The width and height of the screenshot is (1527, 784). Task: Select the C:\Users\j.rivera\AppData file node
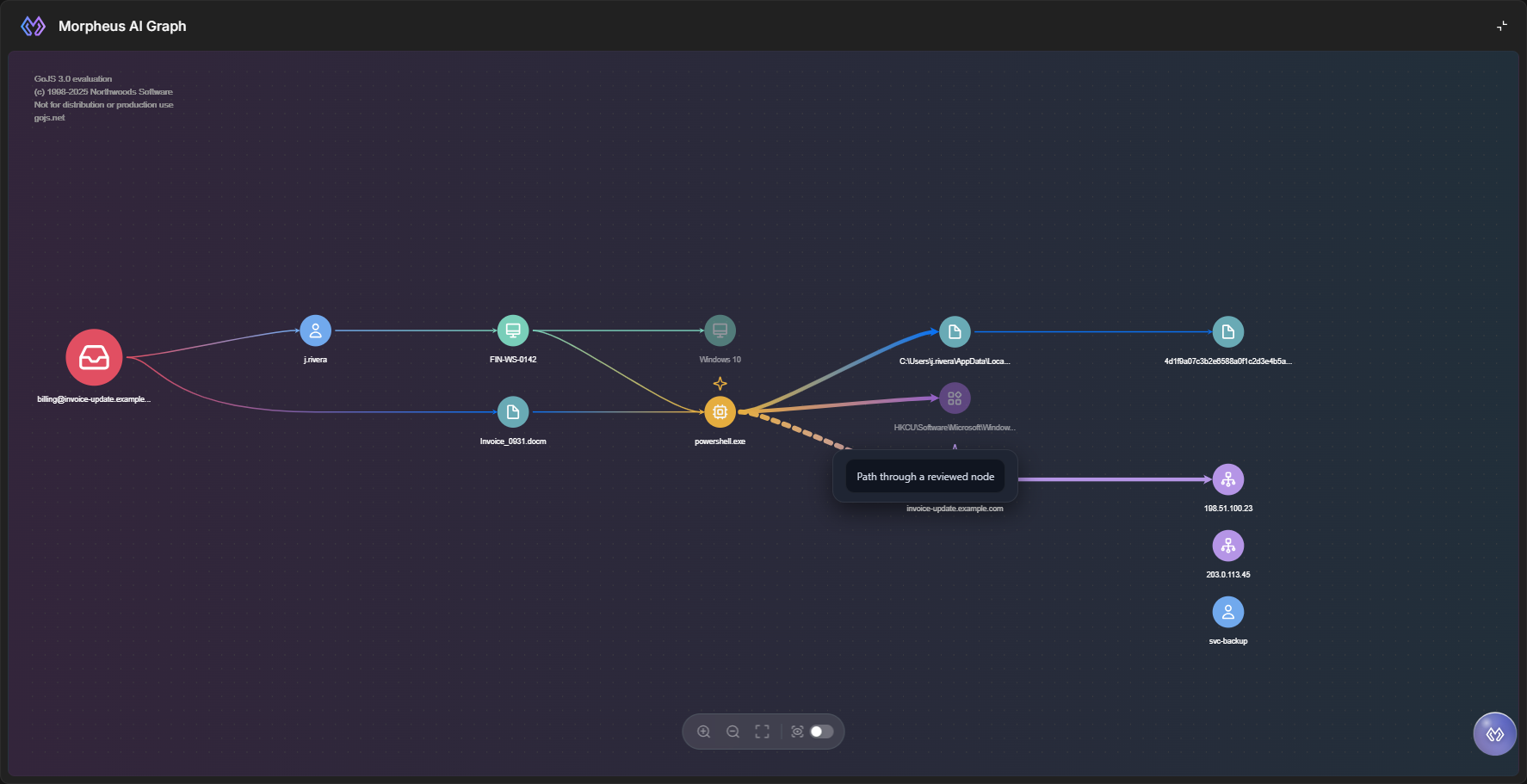pyautogui.click(x=955, y=332)
